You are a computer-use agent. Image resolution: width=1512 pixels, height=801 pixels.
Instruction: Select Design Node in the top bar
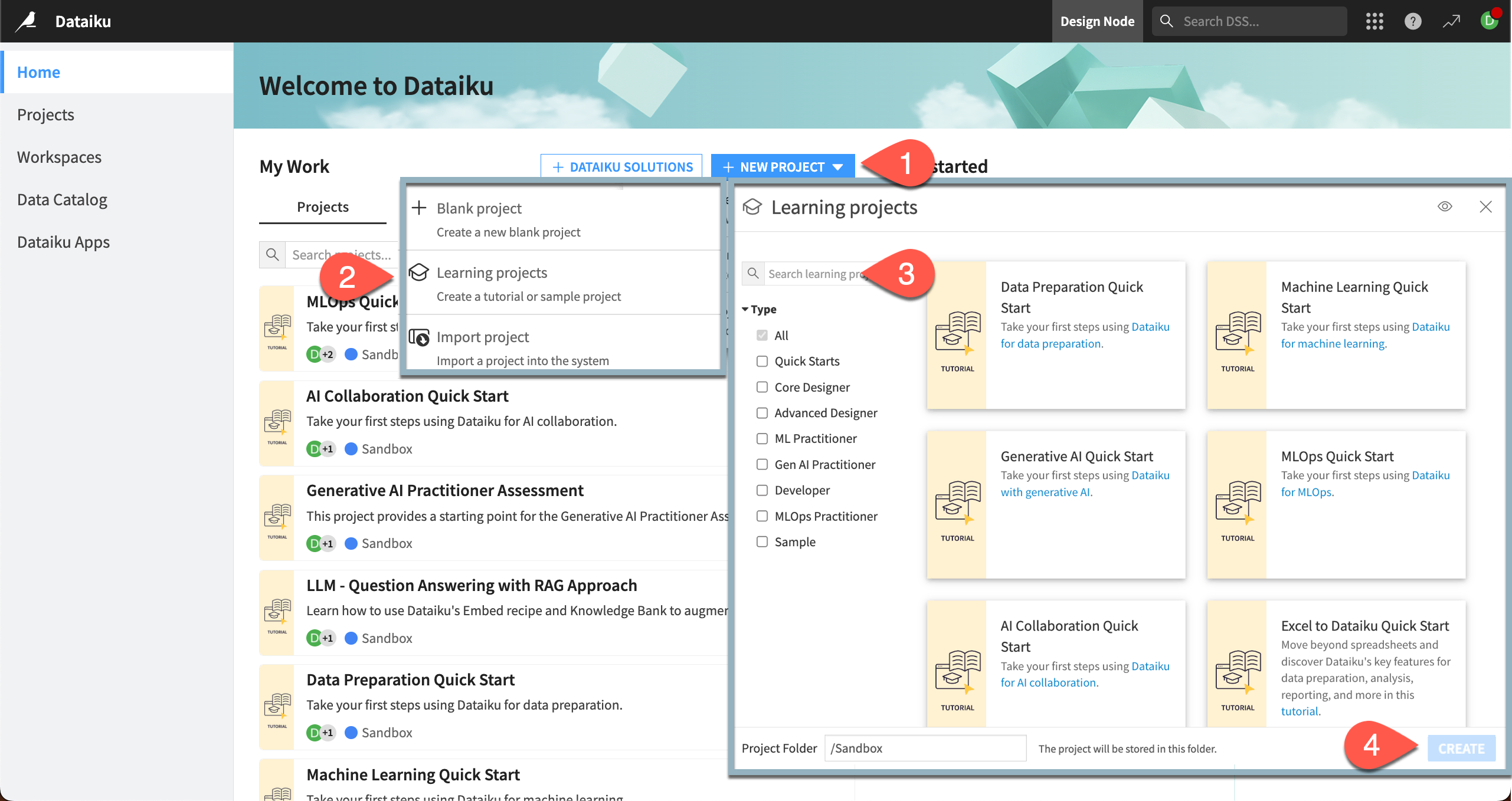tap(1097, 21)
